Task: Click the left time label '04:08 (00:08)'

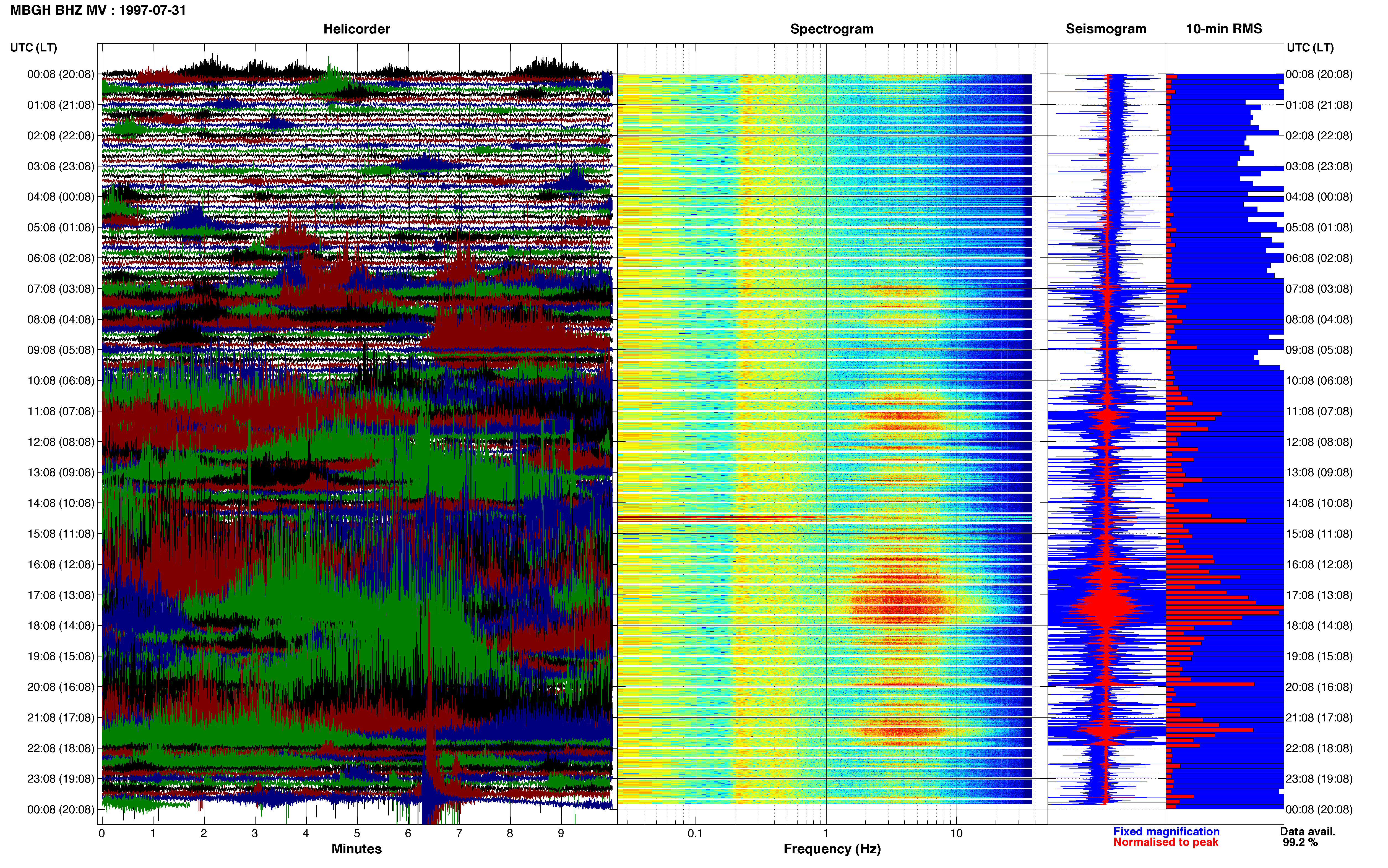Action: point(61,197)
